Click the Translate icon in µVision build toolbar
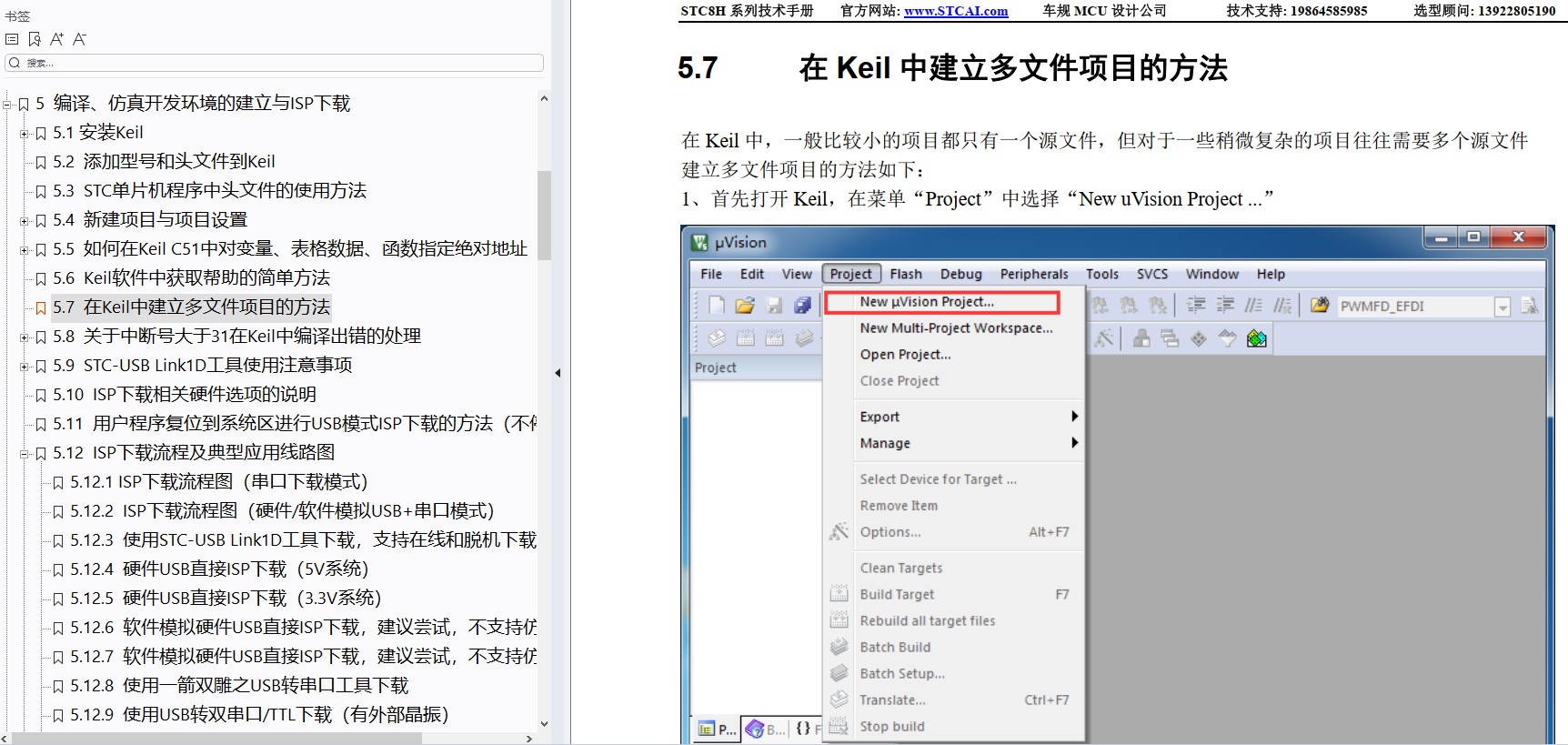1568x745 pixels. pyautogui.click(x=717, y=338)
